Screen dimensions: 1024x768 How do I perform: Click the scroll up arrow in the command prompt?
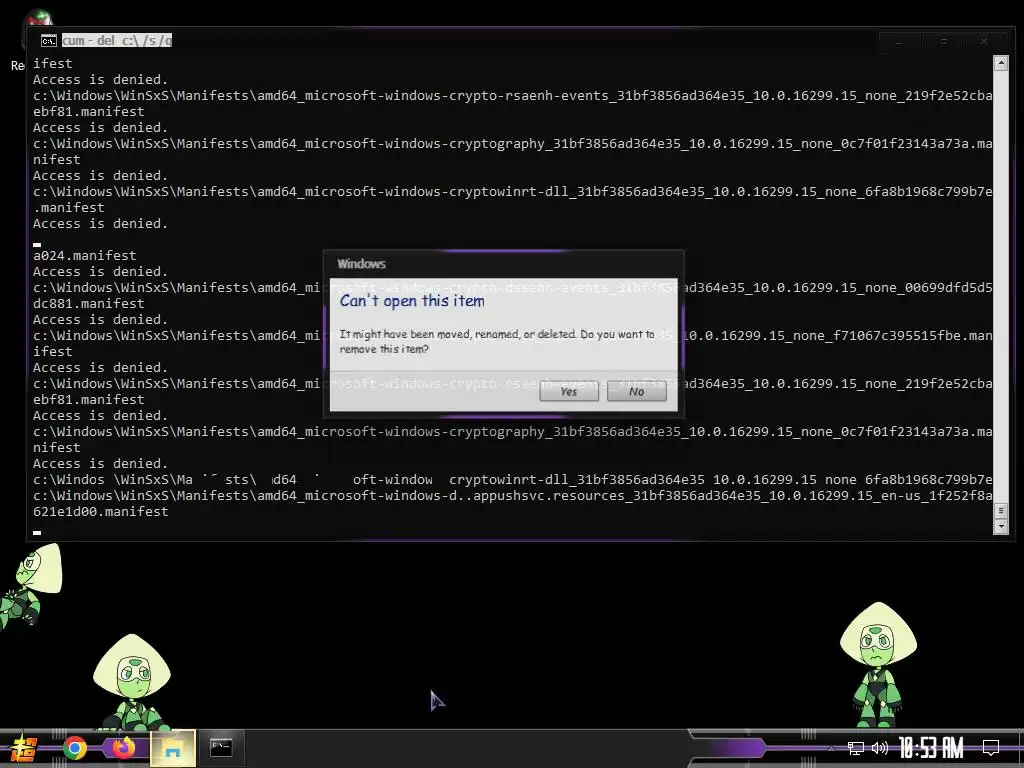(x=1000, y=63)
